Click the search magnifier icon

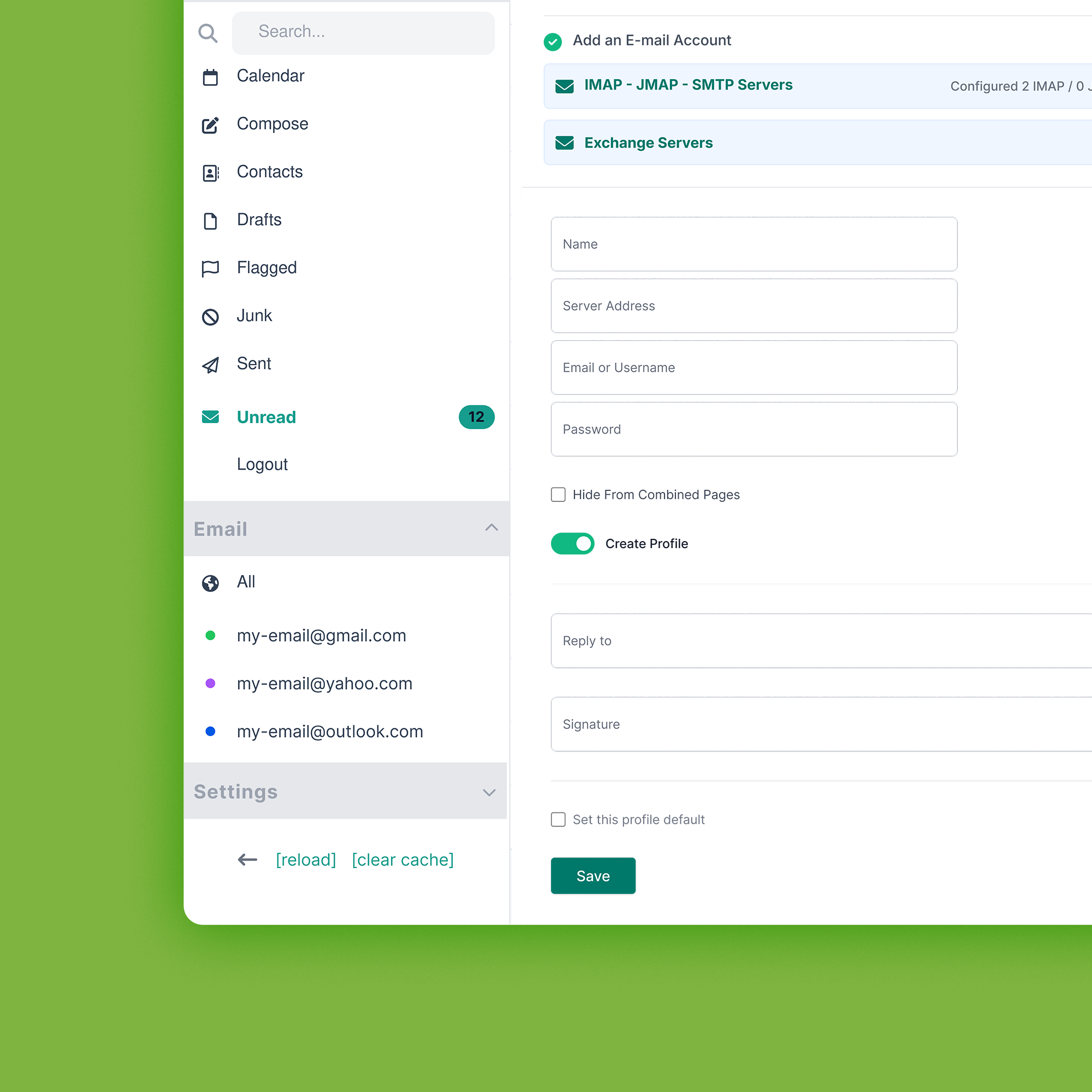[208, 33]
